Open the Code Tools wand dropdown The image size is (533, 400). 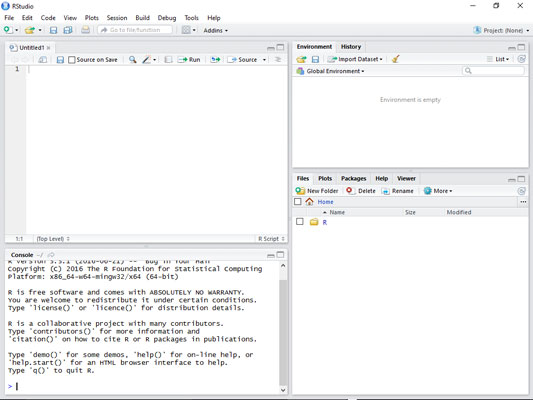coord(149,60)
